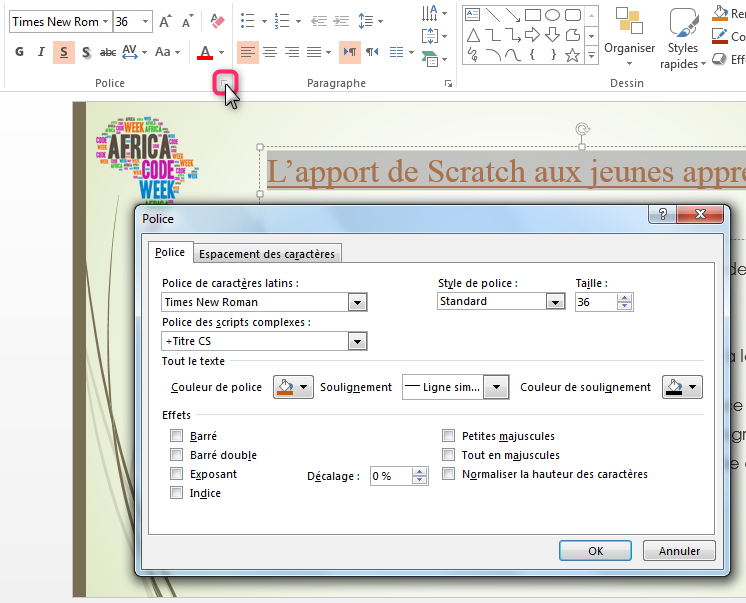Click the dialog help question mark
The height and width of the screenshot is (603, 746).
[662, 214]
